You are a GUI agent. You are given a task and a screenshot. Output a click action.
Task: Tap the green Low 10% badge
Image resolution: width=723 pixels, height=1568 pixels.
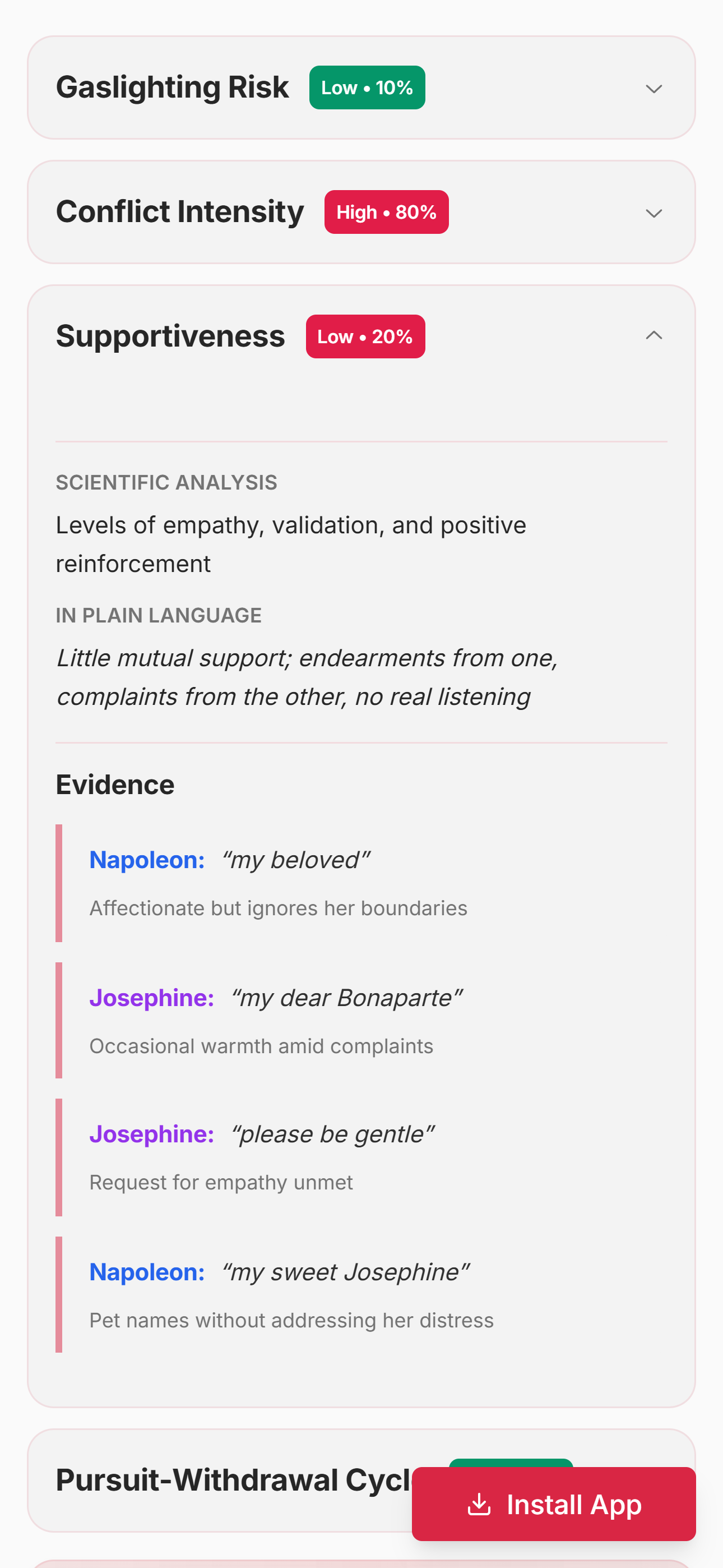click(x=367, y=87)
